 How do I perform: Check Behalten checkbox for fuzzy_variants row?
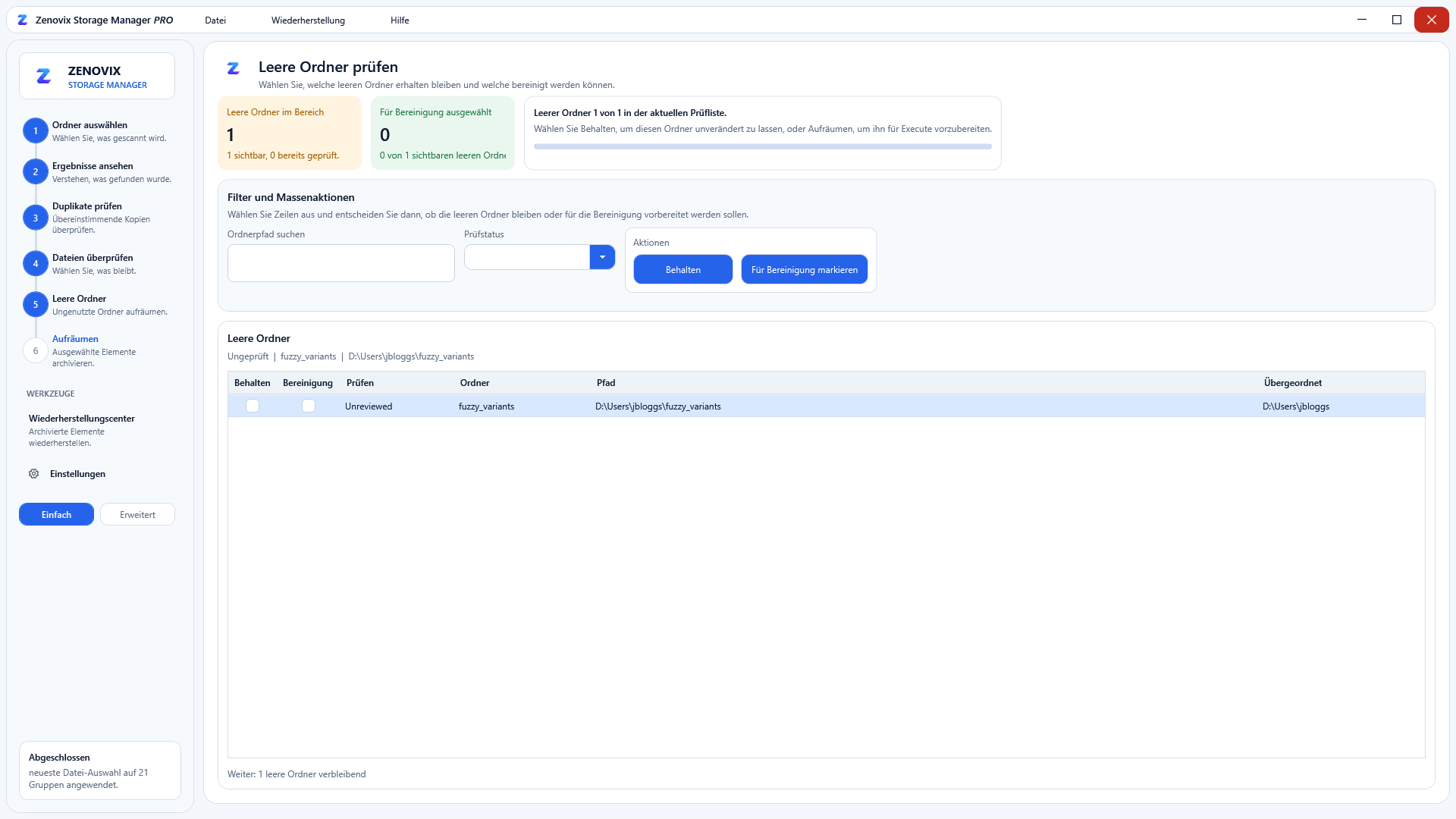pyautogui.click(x=253, y=406)
